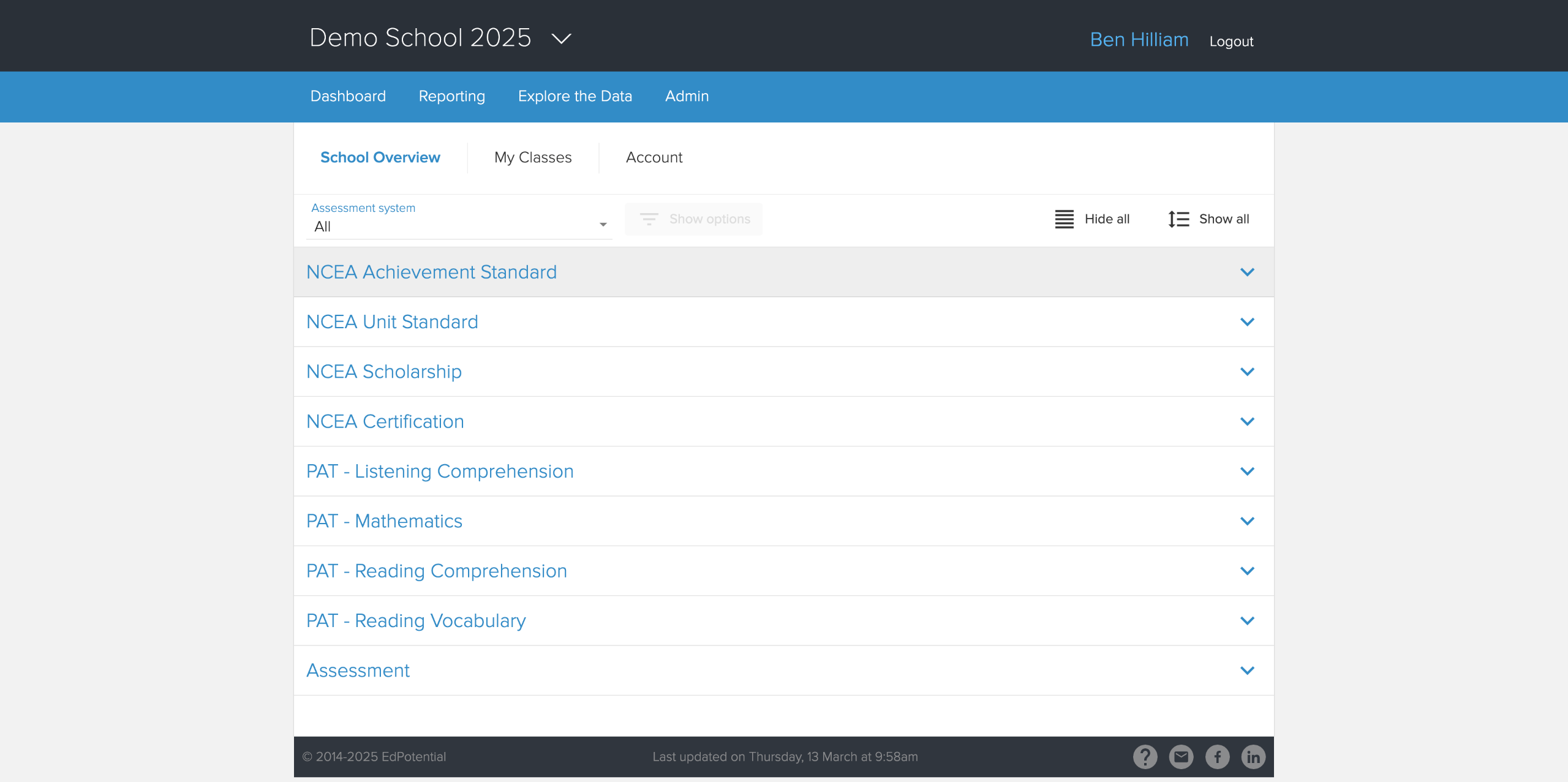Click the Show all expand icon
Image resolution: width=1568 pixels, height=782 pixels.
[1178, 219]
